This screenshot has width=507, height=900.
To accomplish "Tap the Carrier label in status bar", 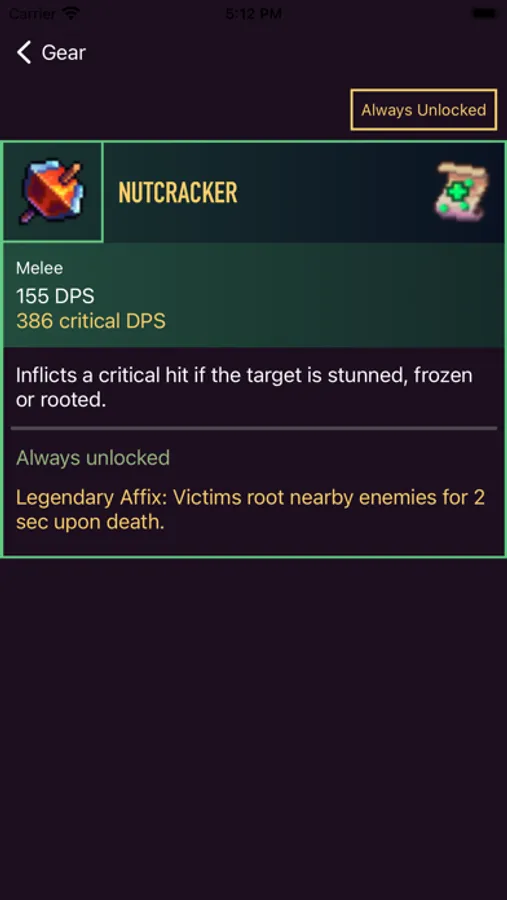I will 32,13.
